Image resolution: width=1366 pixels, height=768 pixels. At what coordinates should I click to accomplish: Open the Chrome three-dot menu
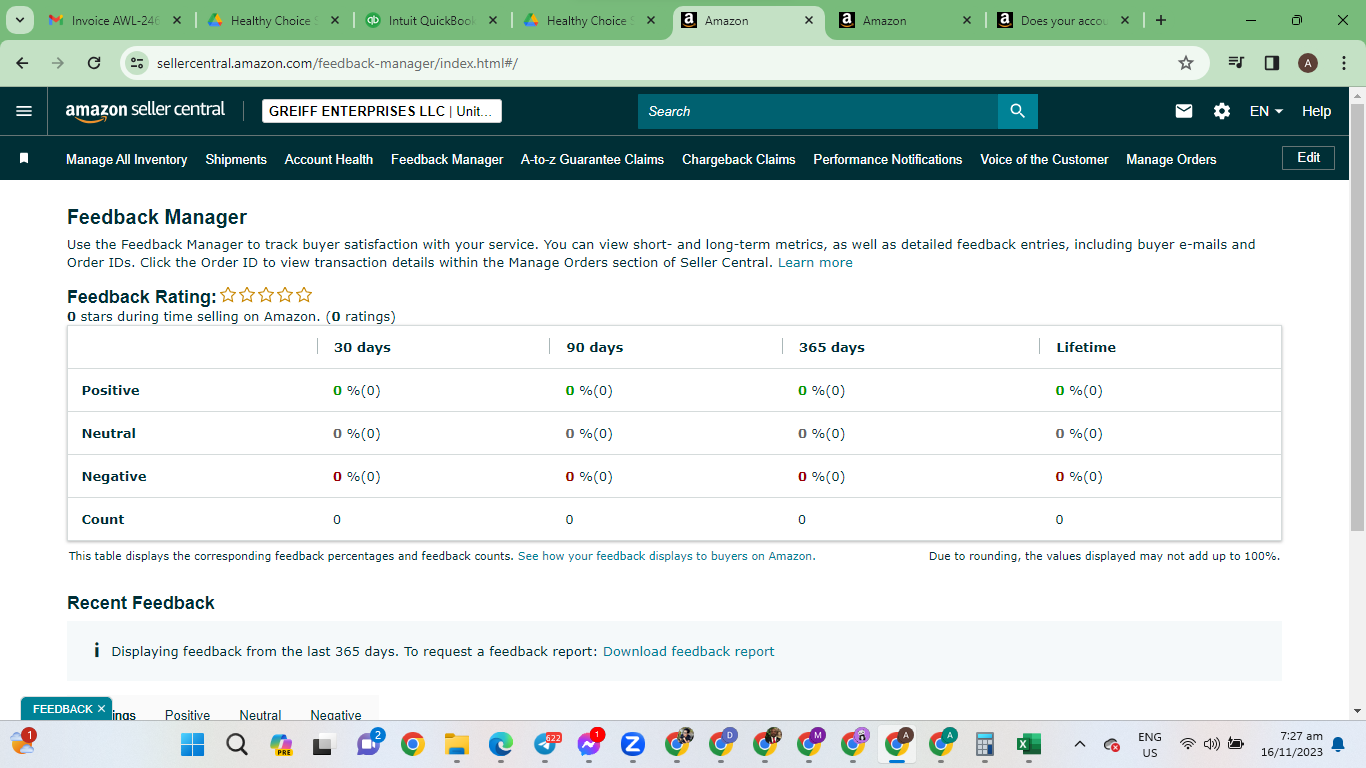point(1343,63)
